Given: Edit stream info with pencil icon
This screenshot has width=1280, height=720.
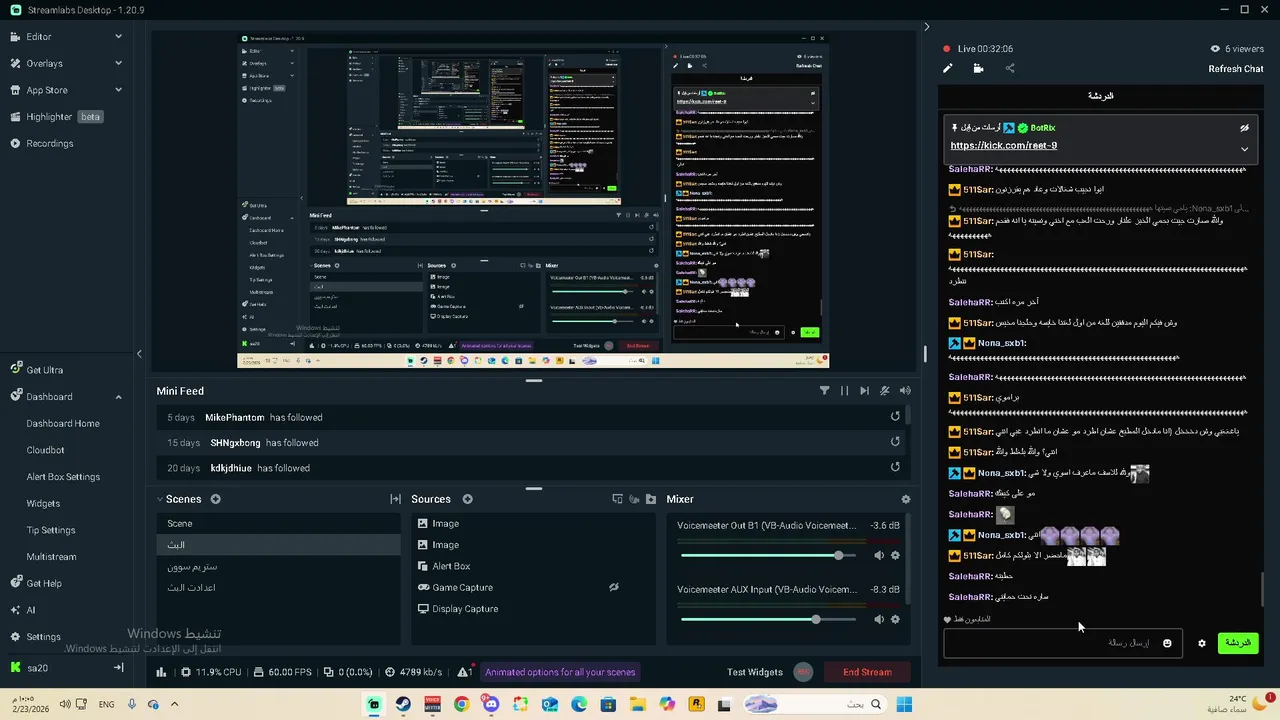Looking at the screenshot, I should pyautogui.click(x=948, y=69).
